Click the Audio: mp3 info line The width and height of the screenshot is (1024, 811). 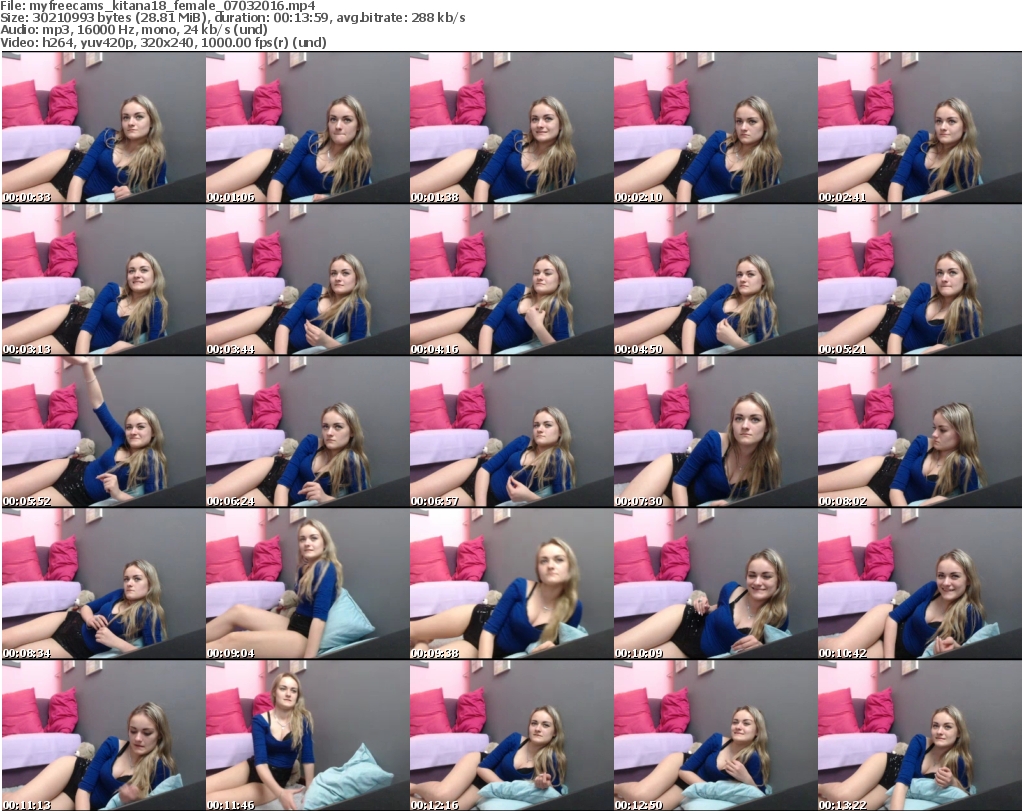pyautogui.click(x=134, y=30)
